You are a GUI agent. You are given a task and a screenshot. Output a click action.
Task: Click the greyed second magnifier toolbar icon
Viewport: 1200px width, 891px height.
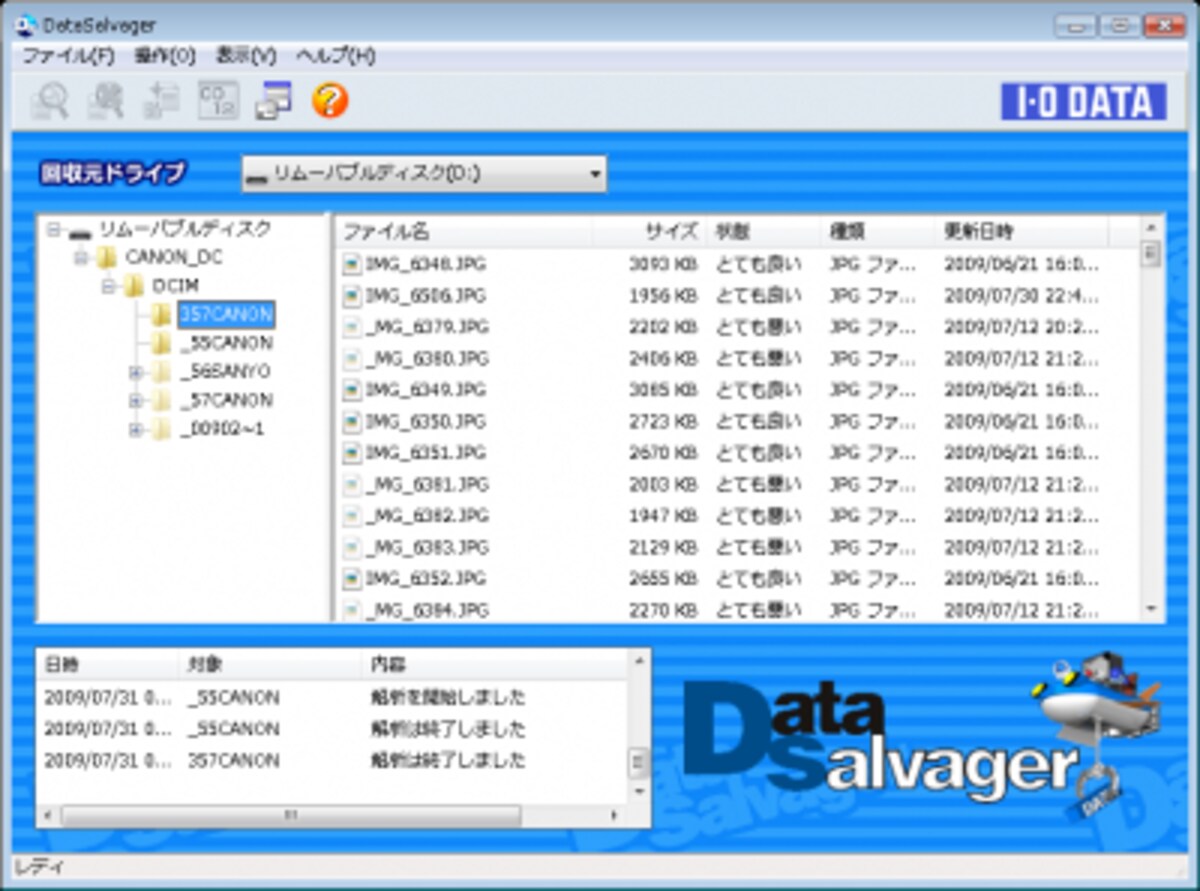coord(105,101)
